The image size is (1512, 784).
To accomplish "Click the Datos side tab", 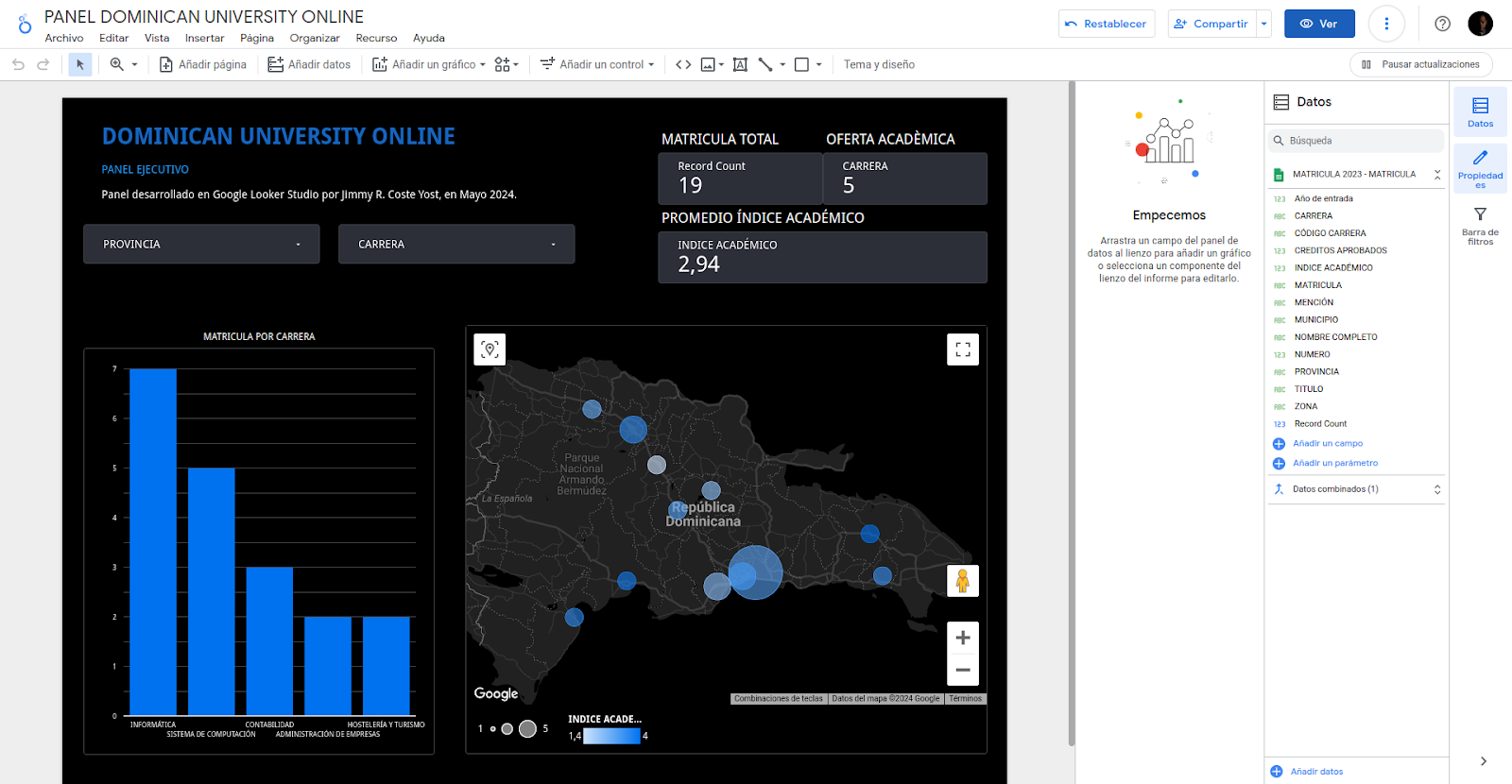I will tap(1480, 111).
